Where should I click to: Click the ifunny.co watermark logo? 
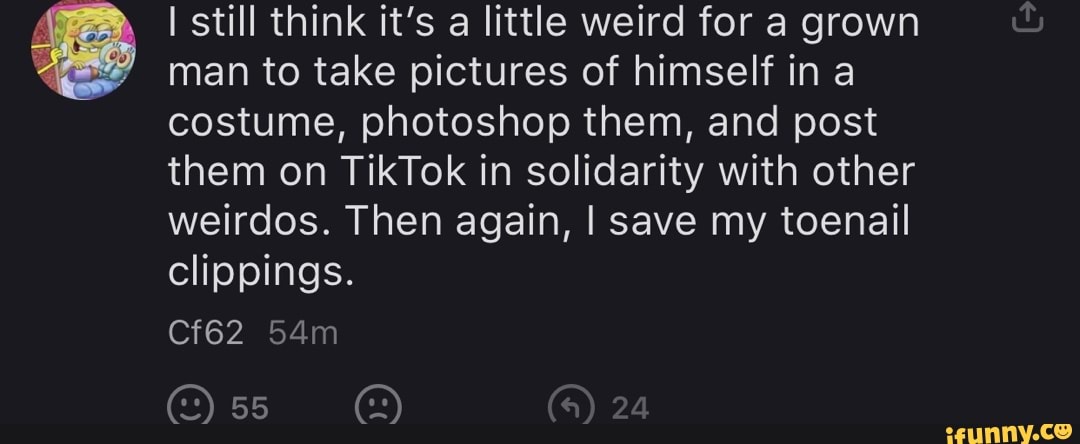[1001, 430]
